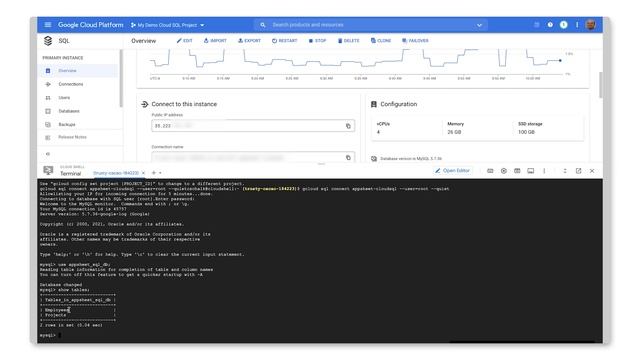The height and width of the screenshot is (360, 640).
Task: Click the final mysql> prompt in the terminal
Action: 47,336
